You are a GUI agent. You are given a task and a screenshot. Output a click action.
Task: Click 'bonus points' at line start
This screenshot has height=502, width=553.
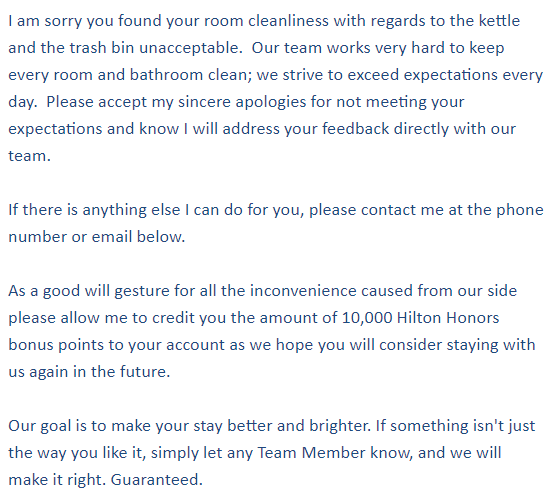56,345
